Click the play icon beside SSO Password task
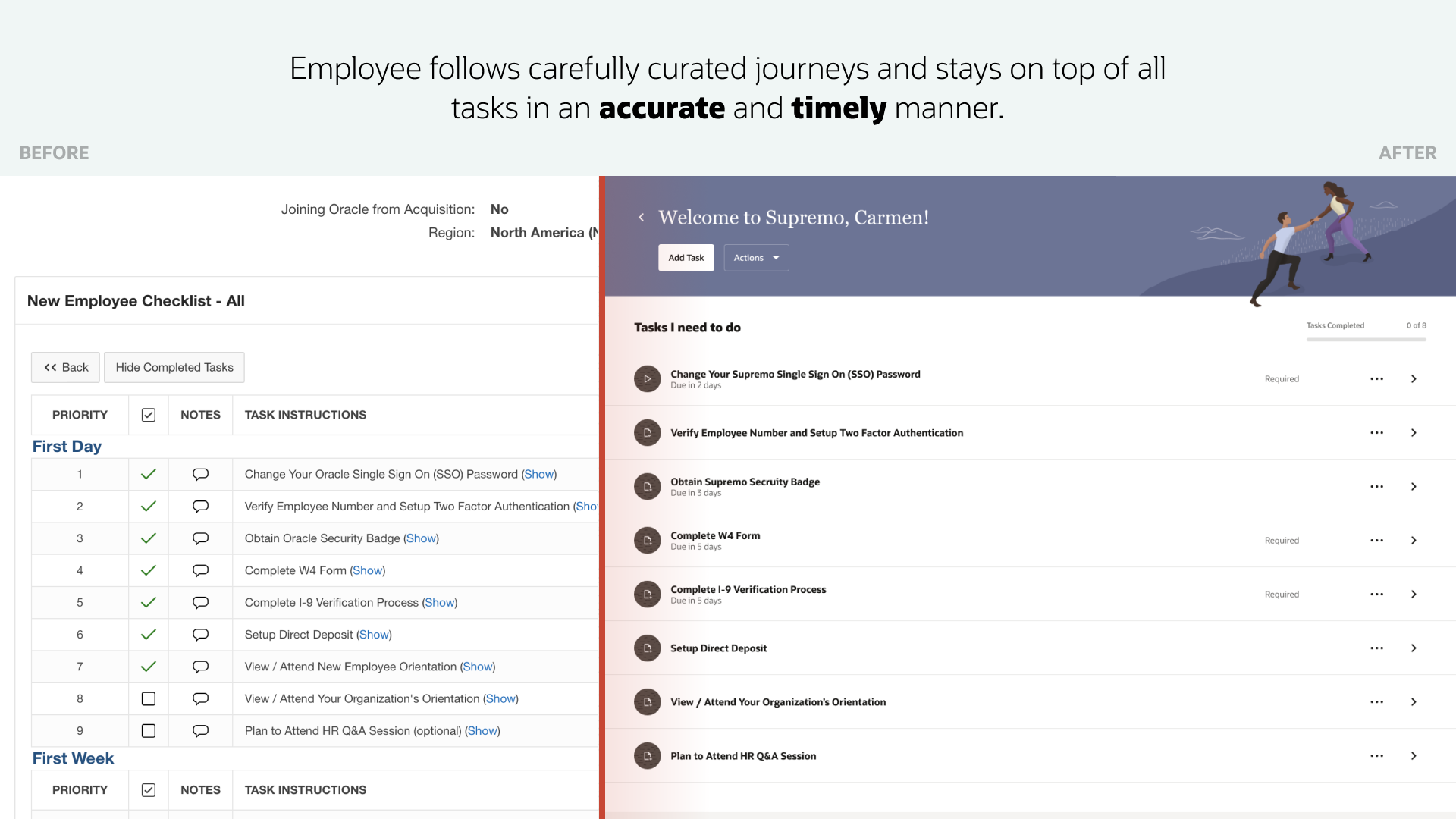 (x=647, y=378)
